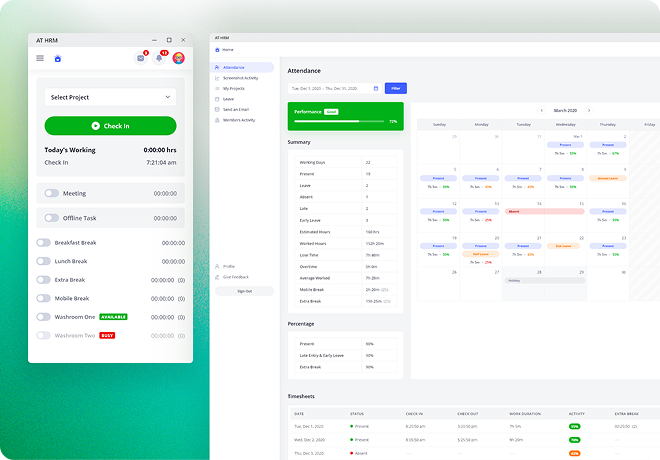
Task: Click the BUSY badge next to Washroom Two
Action: click(x=107, y=335)
